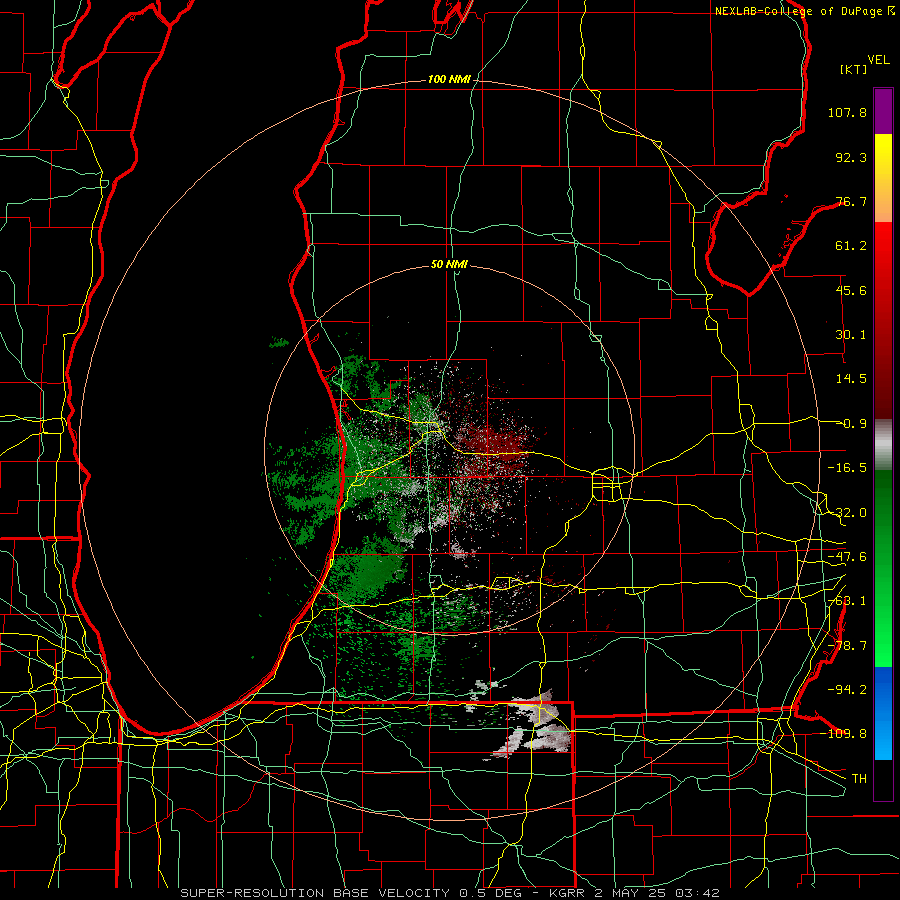The image size is (900, 900).
Task: Click the TH legend label
Action: (859, 778)
